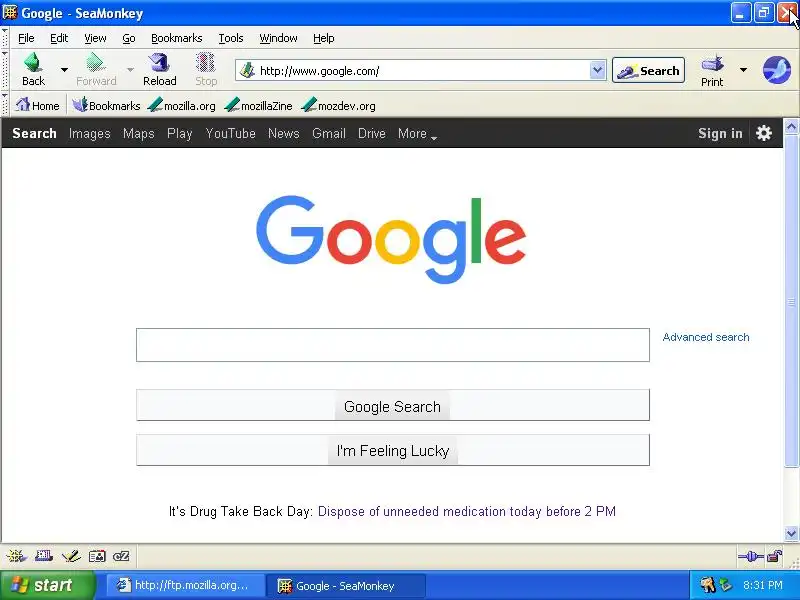Click inside the URL address field

[x=422, y=70]
